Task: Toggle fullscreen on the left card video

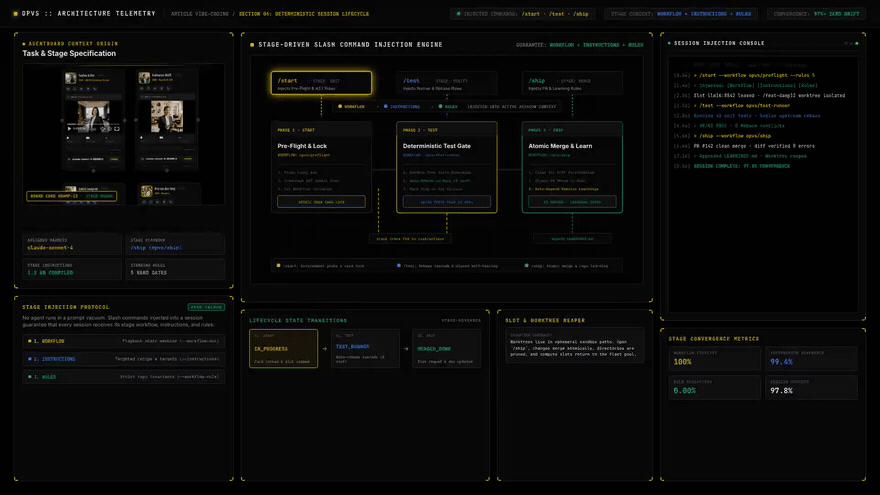Action: coord(117,129)
